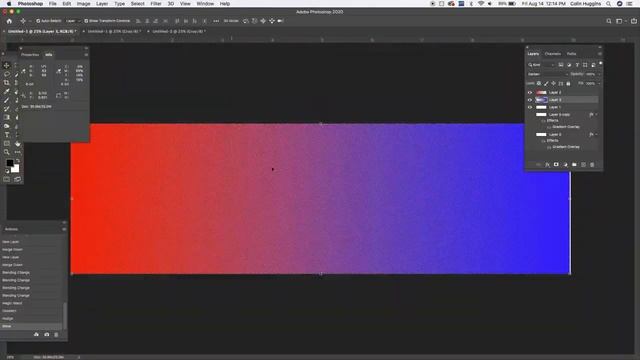Viewport: 640px width, 360px height.
Task: Select the Crop tool
Action: (7, 82)
